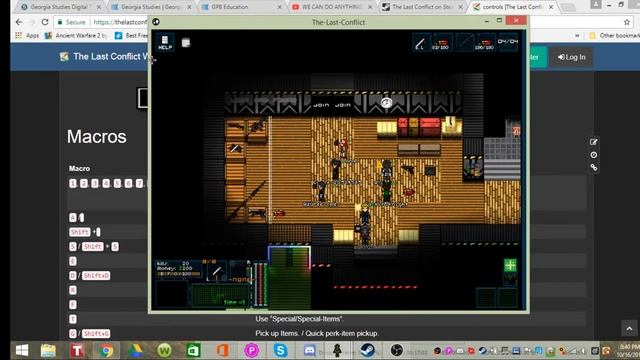Click the green radar minimap panel
Image resolution: width=640 pixels, height=360 pixels.
[220, 295]
